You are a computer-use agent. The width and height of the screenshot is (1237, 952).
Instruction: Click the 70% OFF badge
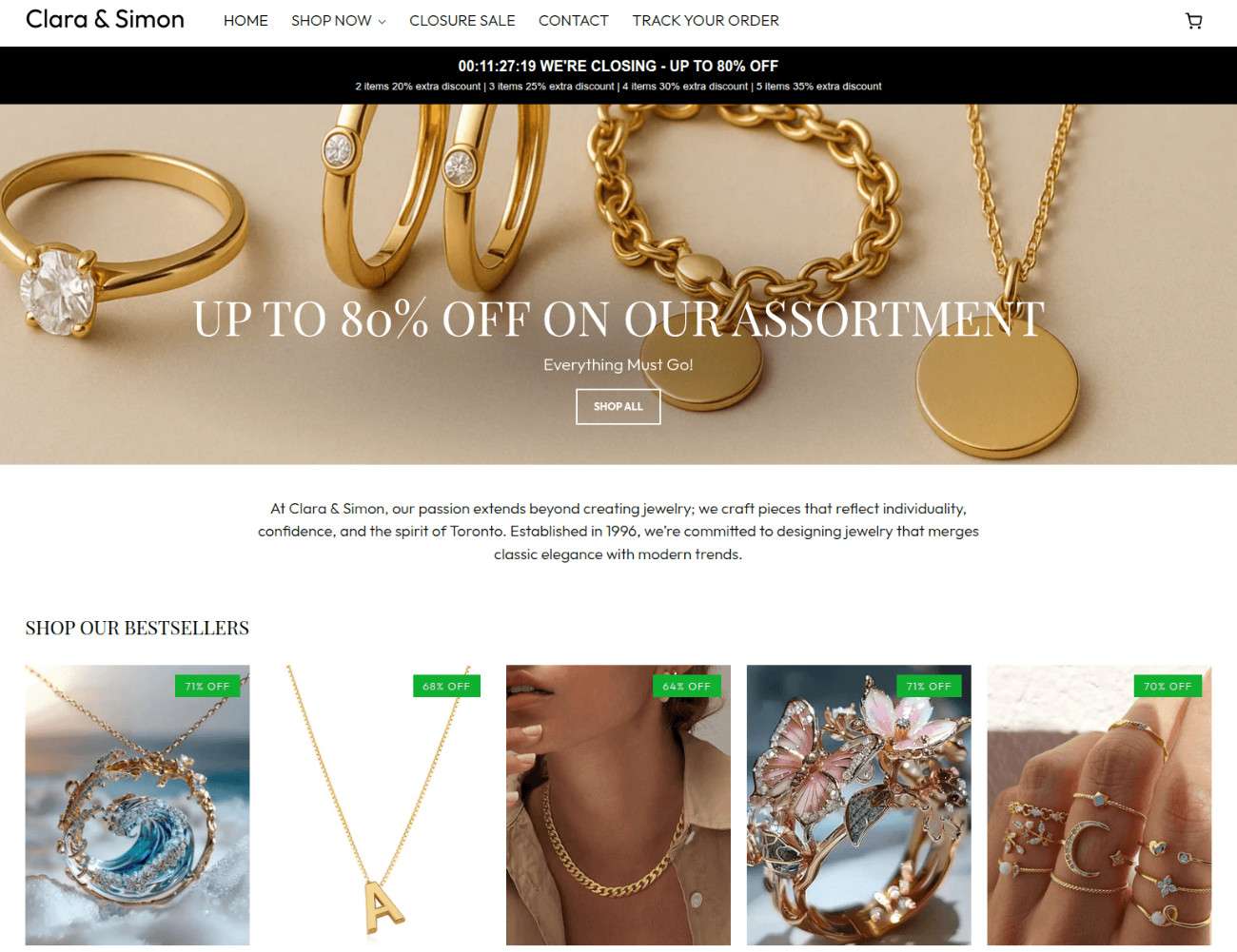[x=1168, y=686]
